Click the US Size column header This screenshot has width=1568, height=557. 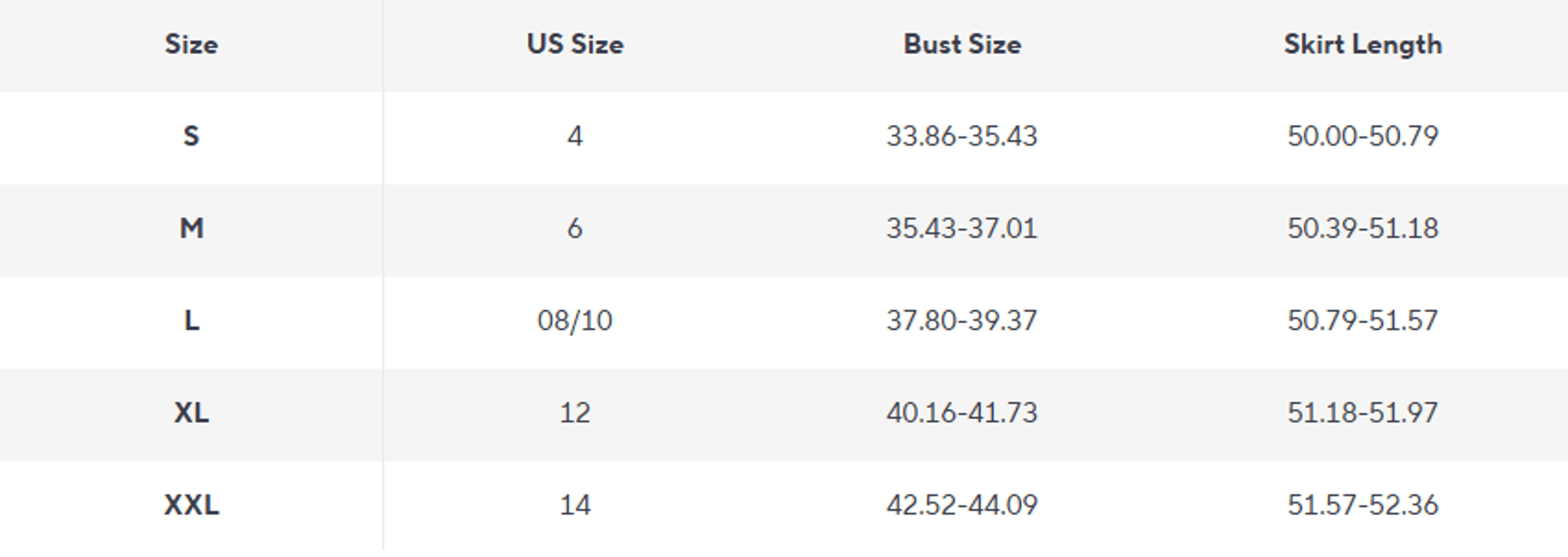tap(575, 44)
